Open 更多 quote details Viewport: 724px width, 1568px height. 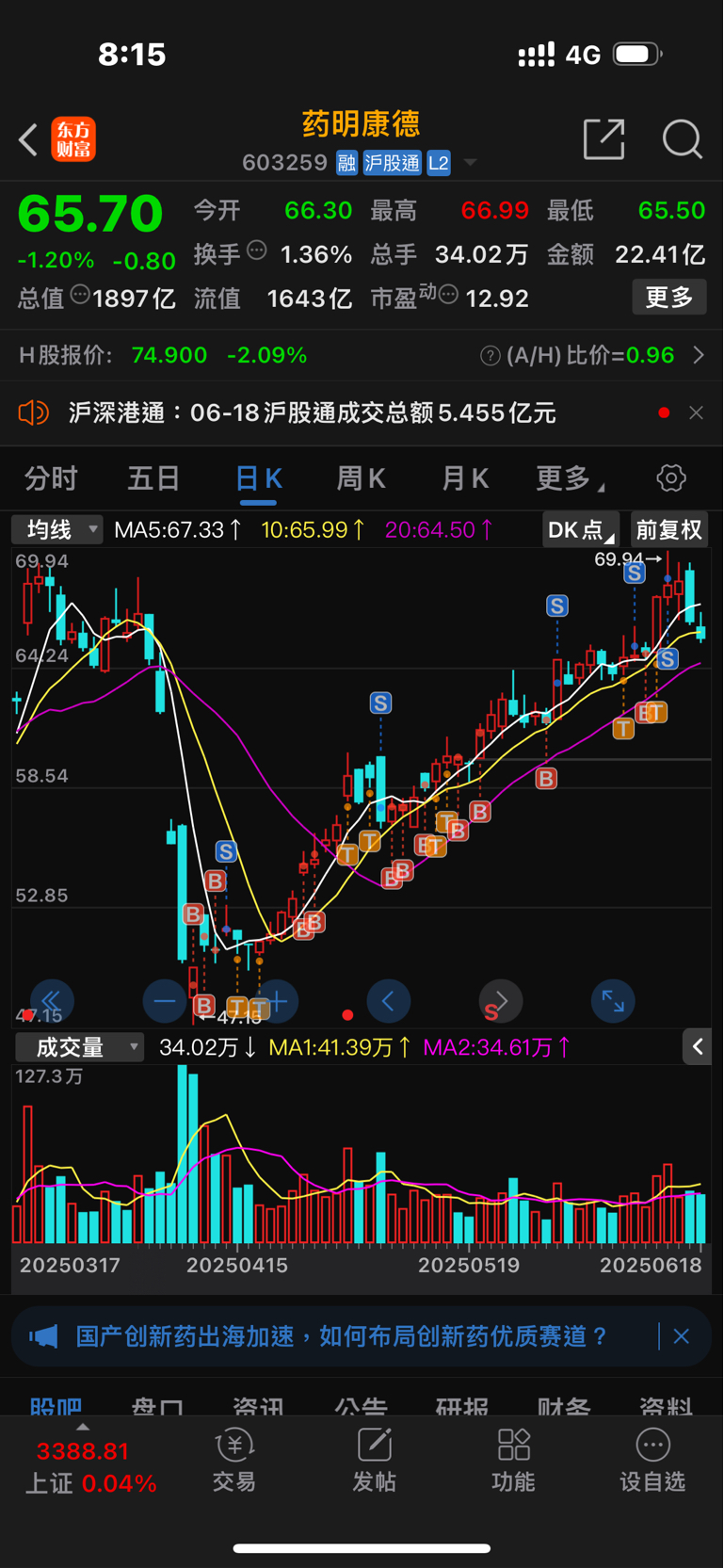669,298
